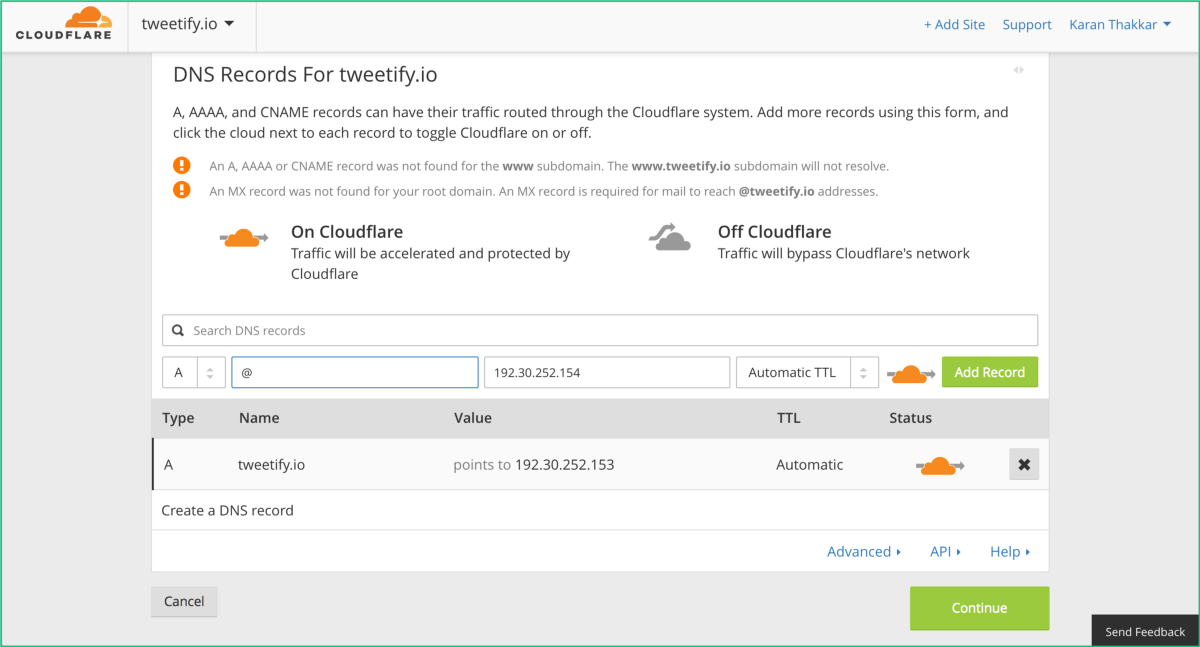Open the record type A dropdown
This screenshot has width=1200, height=647.
194,372
